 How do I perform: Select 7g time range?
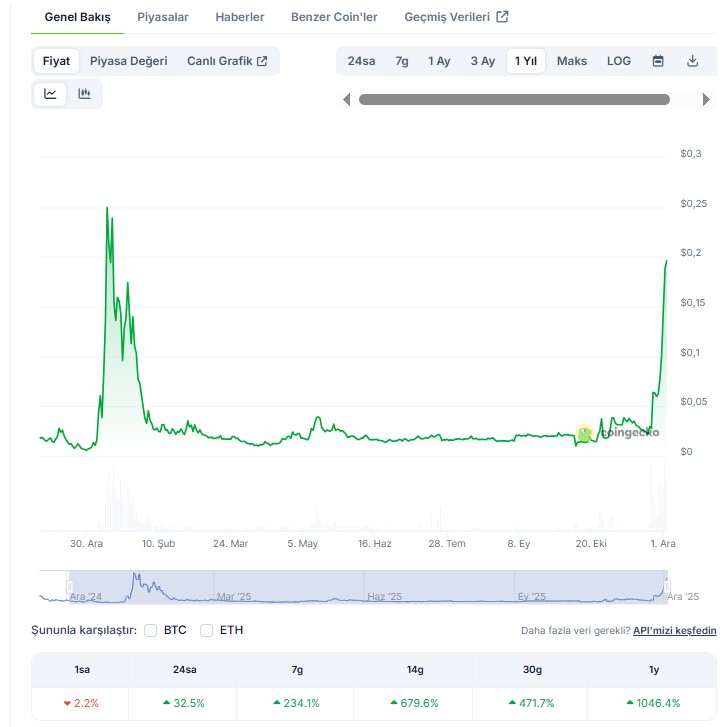[402, 61]
